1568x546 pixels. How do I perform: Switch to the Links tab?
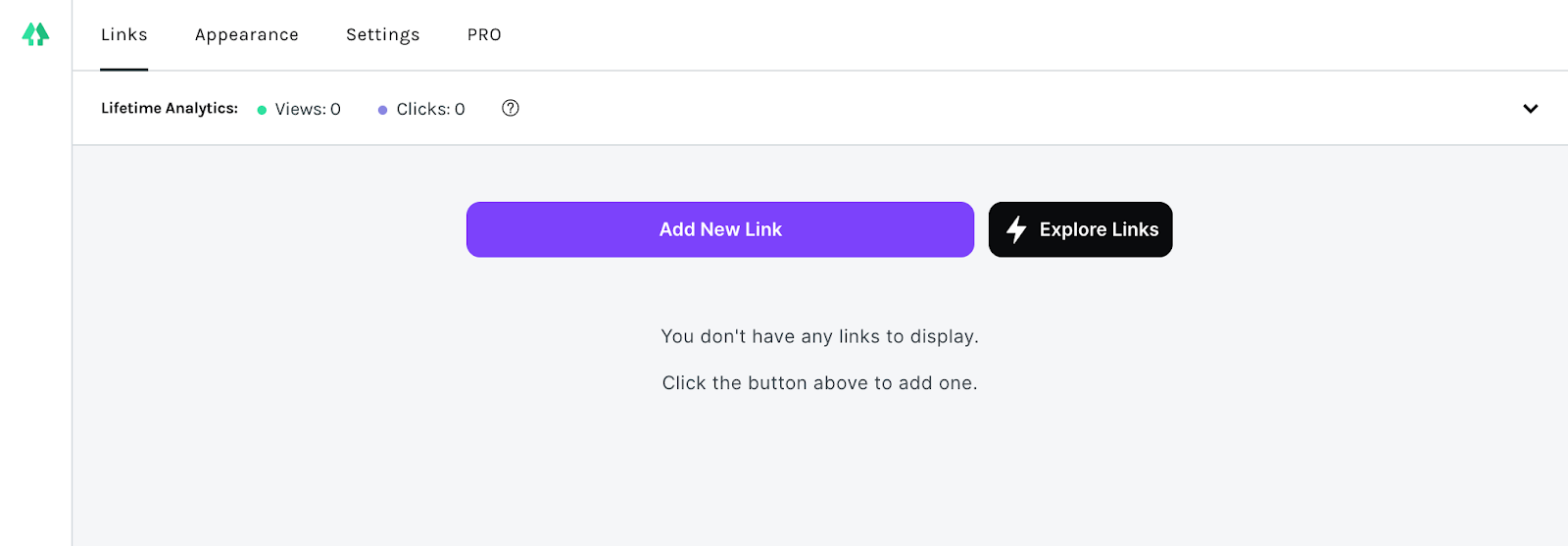click(124, 34)
